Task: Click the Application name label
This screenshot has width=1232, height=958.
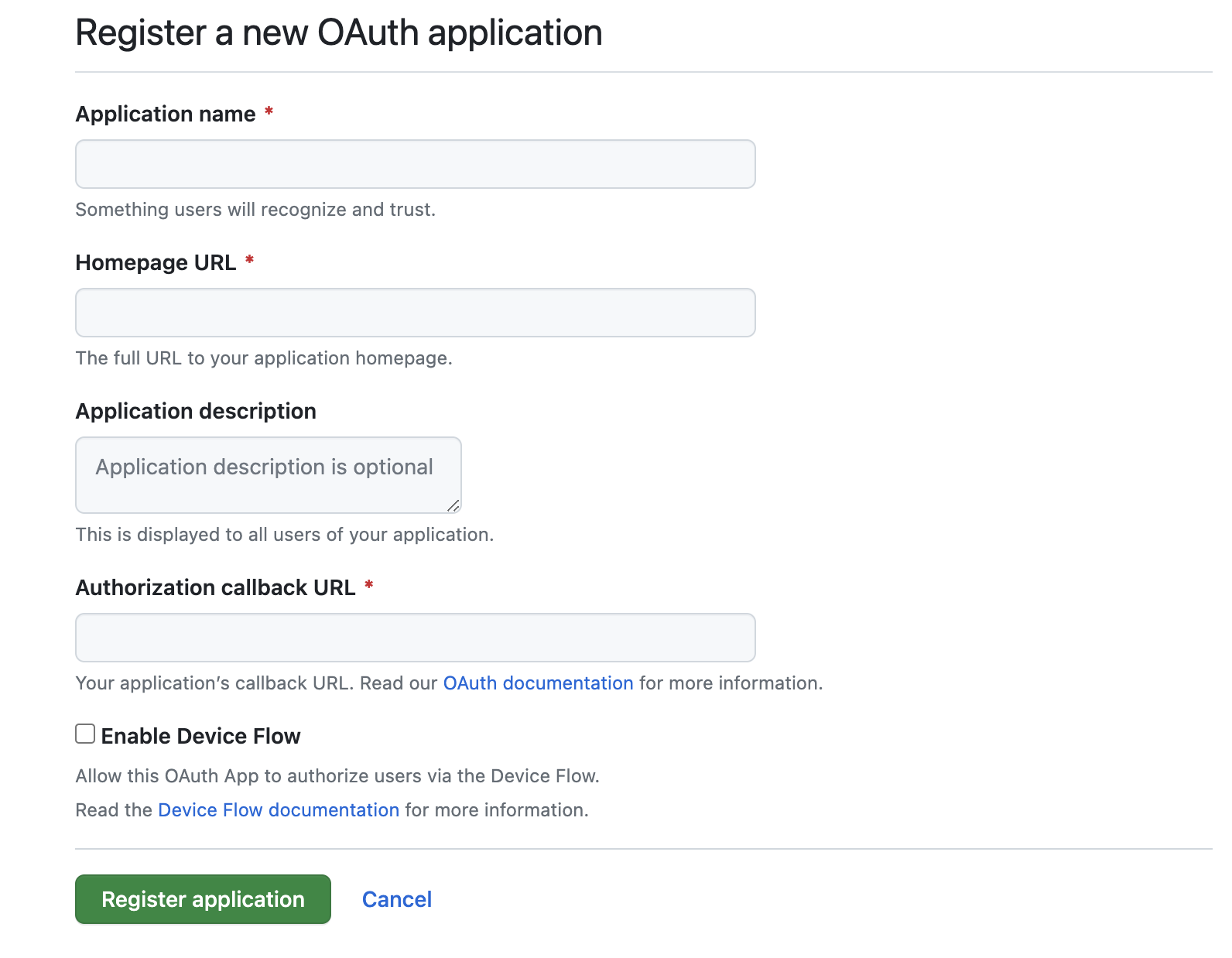Action: click(x=164, y=113)
